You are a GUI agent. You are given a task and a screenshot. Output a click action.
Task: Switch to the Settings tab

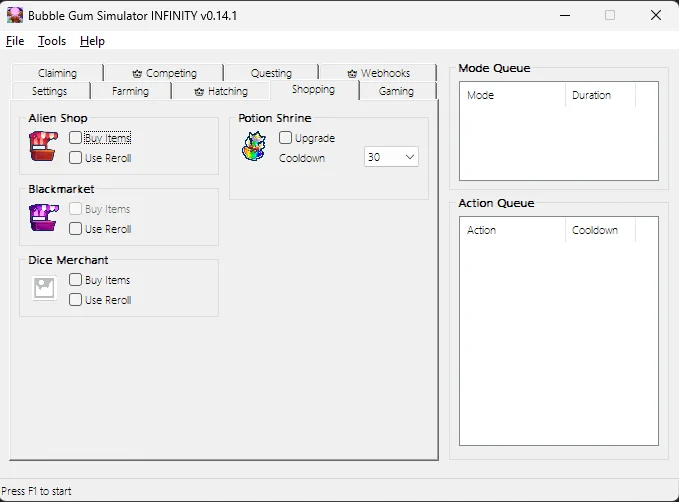coord(49,91)
